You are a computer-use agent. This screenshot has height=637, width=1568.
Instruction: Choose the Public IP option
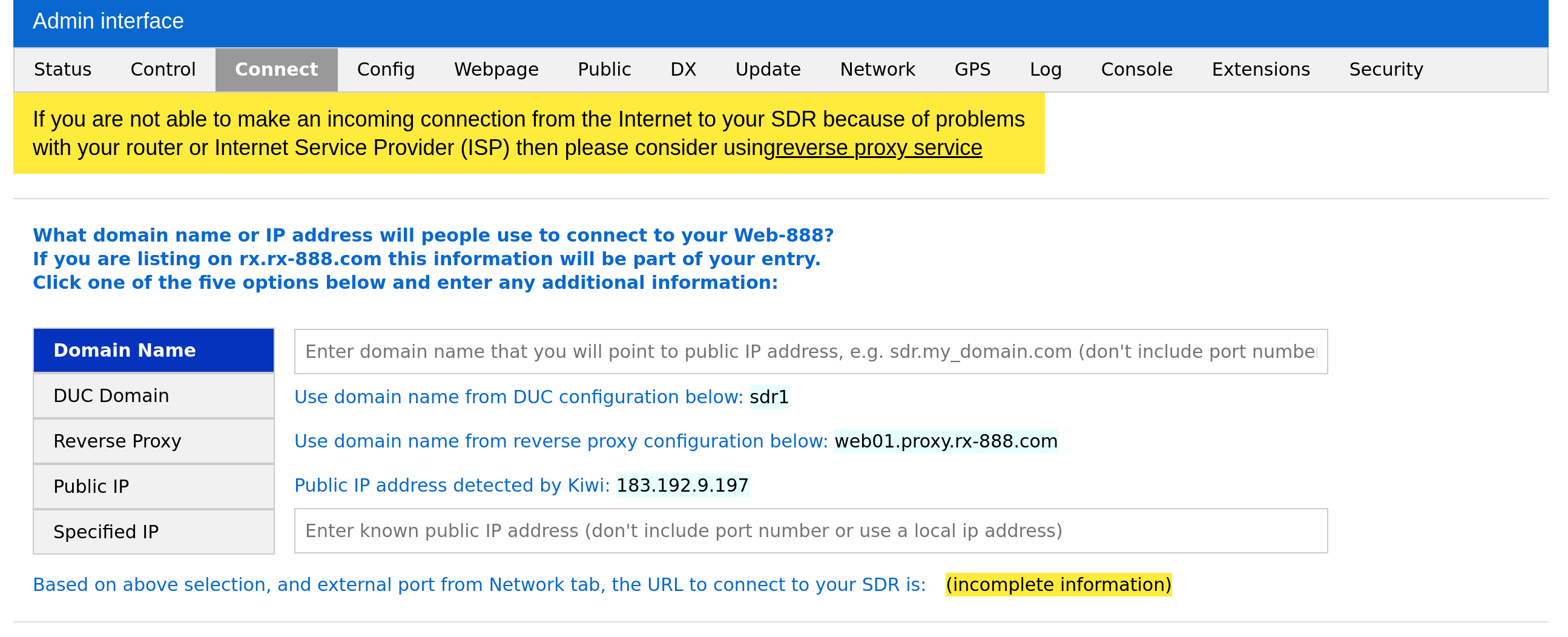pos(154,487)
